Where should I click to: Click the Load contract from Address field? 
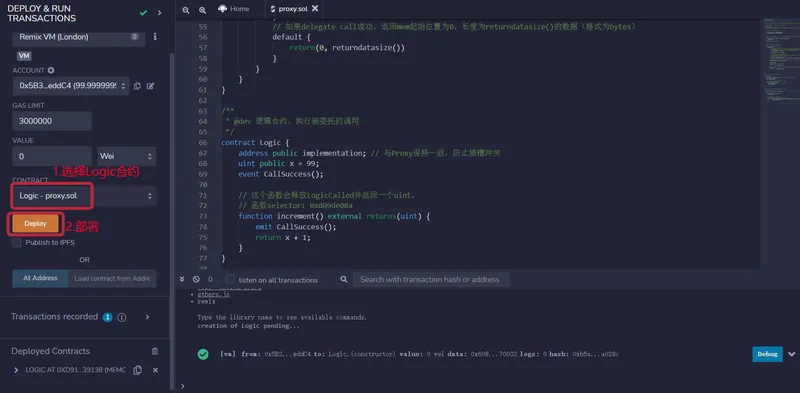[x=112, y=279]
